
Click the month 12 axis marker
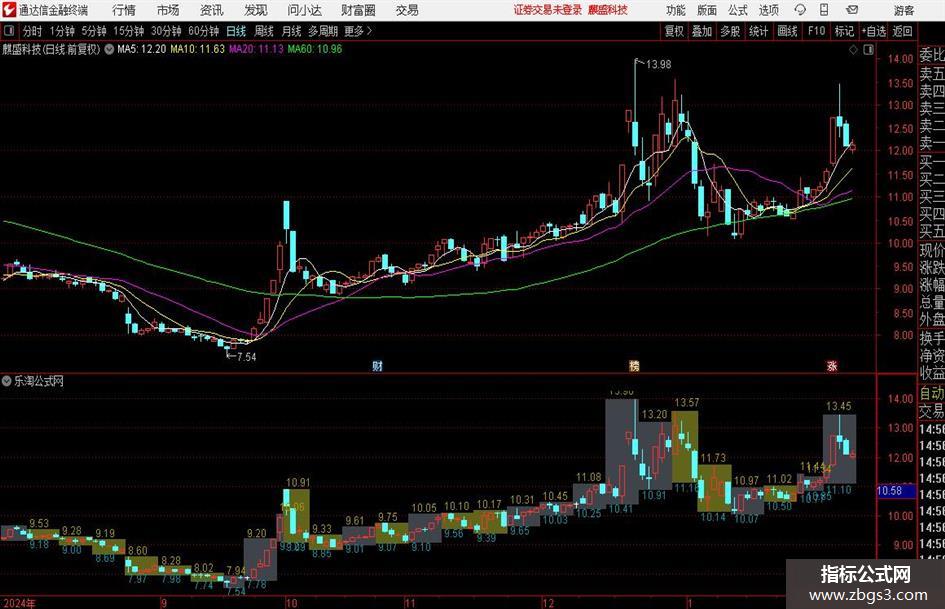pyautogui.click(x=547, y=603)
